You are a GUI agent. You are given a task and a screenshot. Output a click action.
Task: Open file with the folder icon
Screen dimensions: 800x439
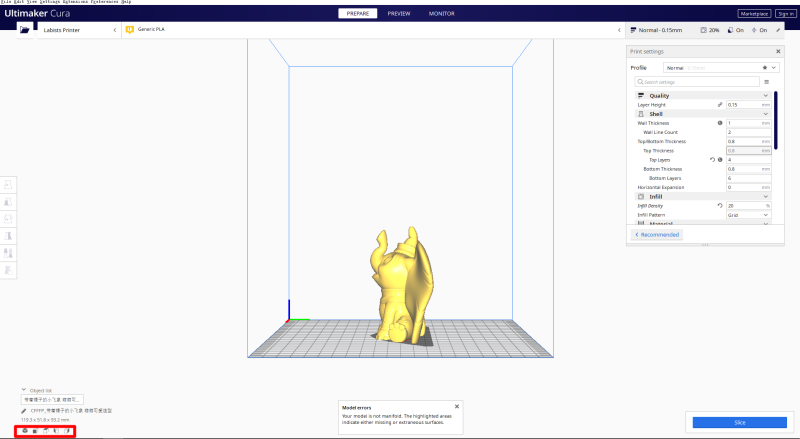(24, 30)
